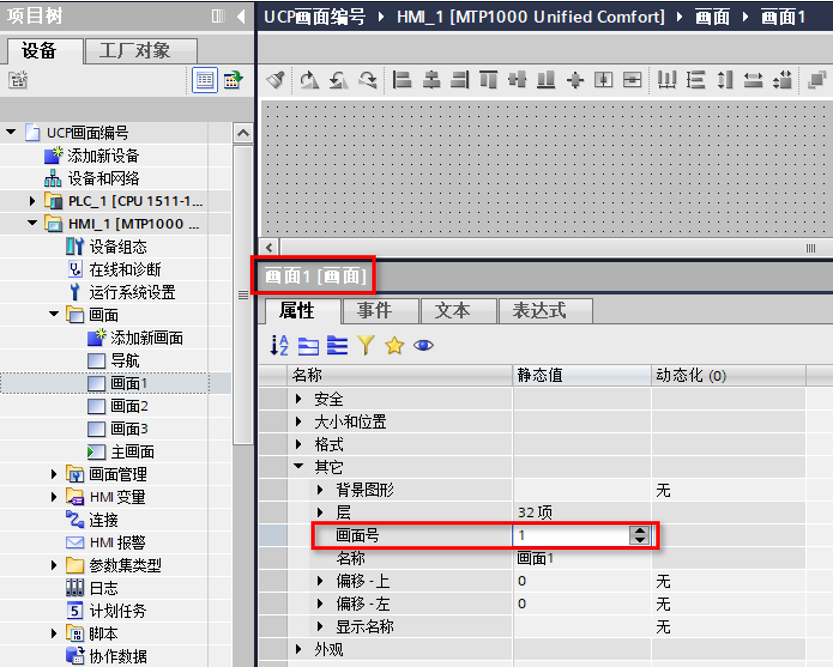Click the align top edges icon
This screenshot has height=667, width=836.
click(488, 80)
